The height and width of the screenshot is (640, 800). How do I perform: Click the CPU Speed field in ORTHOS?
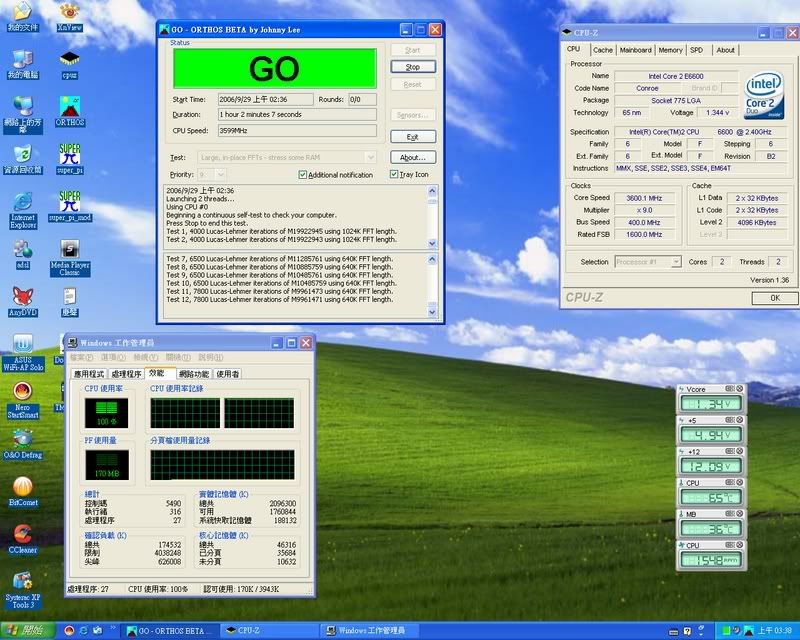click(297, 131)
